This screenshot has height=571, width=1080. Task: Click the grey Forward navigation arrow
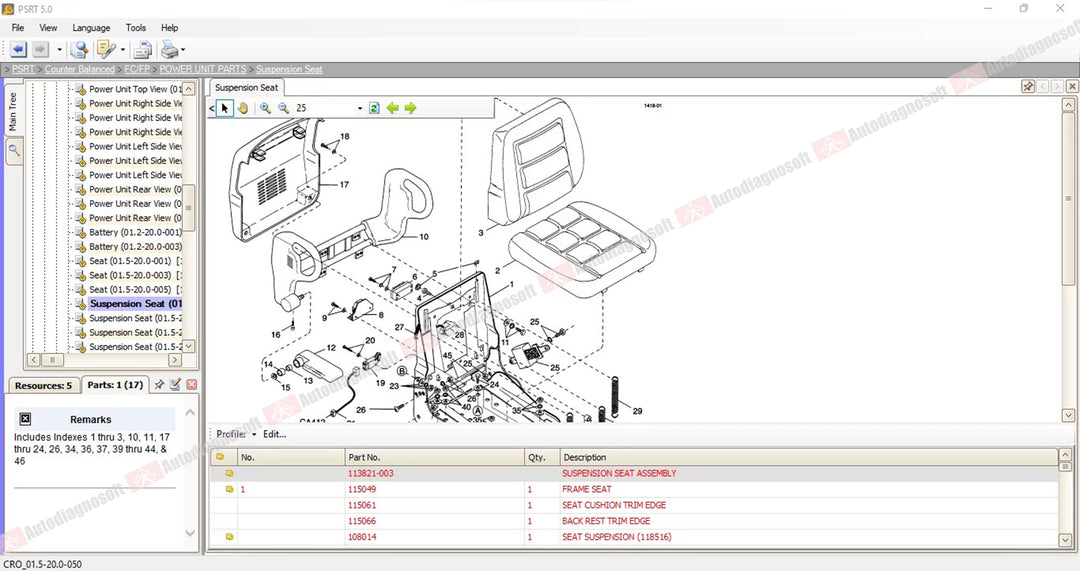tap(41, 50)
